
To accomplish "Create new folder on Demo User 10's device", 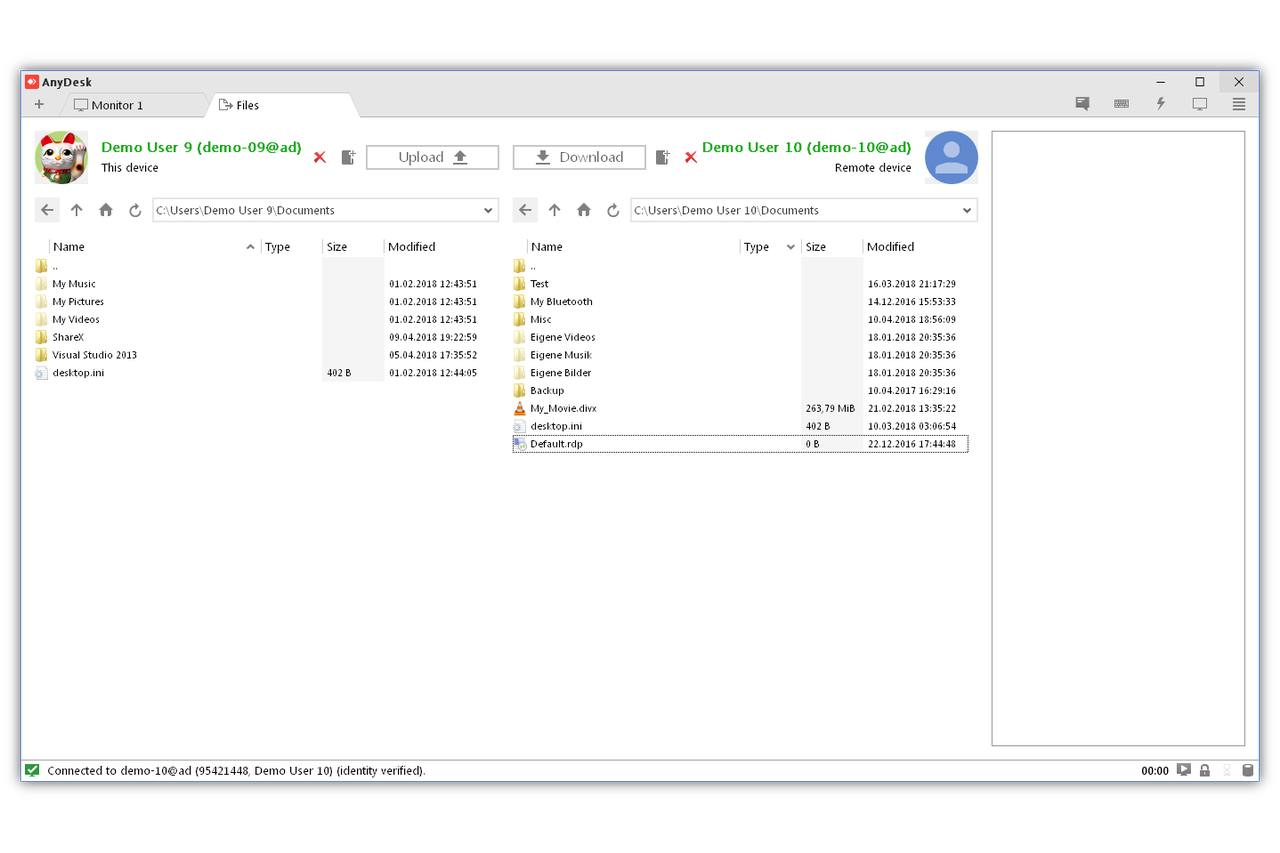I will pos(662,157).
